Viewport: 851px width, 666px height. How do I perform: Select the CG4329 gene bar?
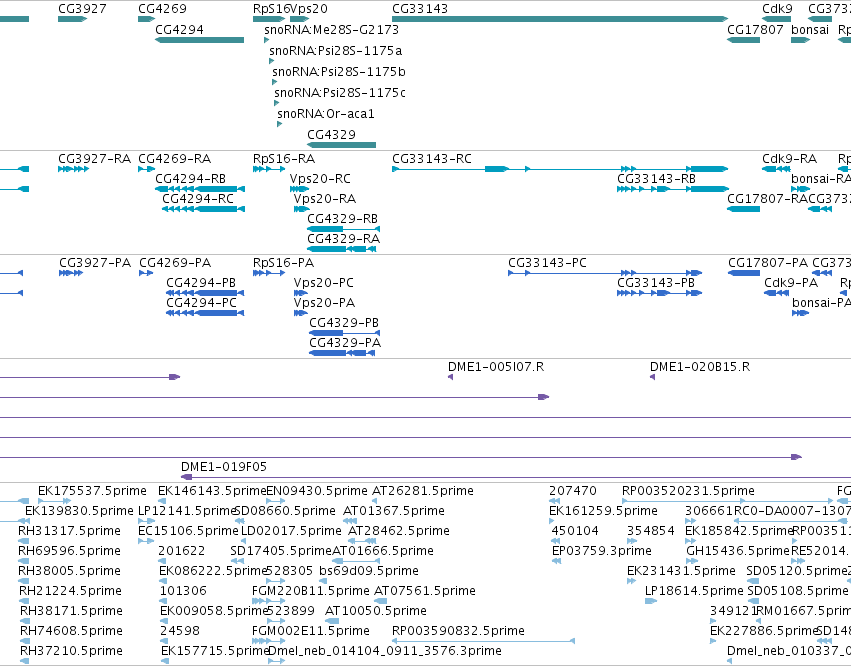click(341, 145)
